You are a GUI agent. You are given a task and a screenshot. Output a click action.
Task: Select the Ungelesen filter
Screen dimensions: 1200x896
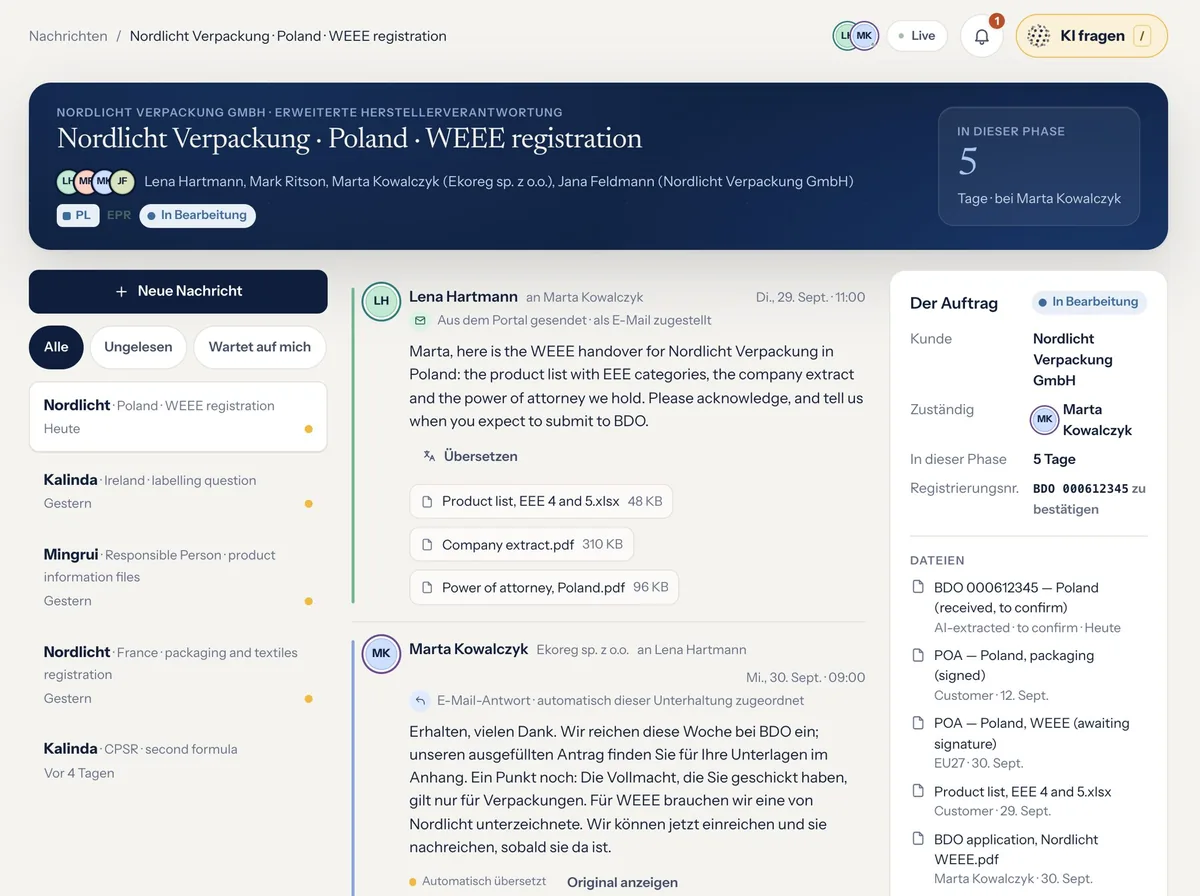138,347
